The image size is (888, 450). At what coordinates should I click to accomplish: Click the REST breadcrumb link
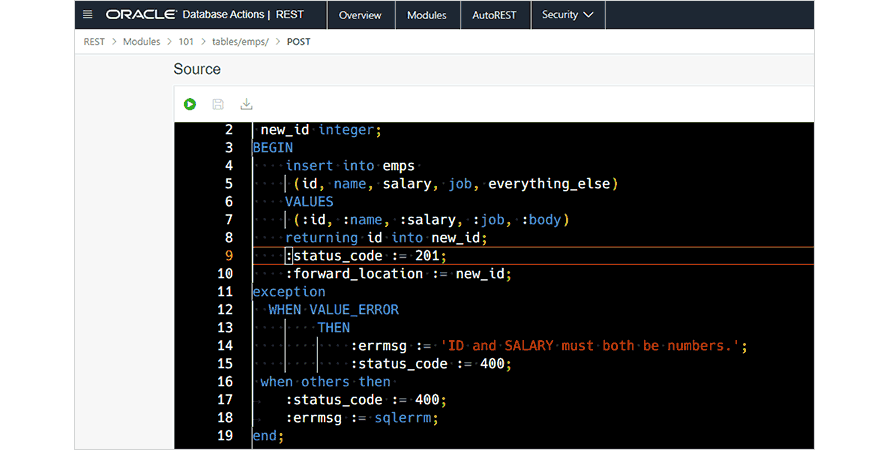pyautogui.click(x=94, y=41)
